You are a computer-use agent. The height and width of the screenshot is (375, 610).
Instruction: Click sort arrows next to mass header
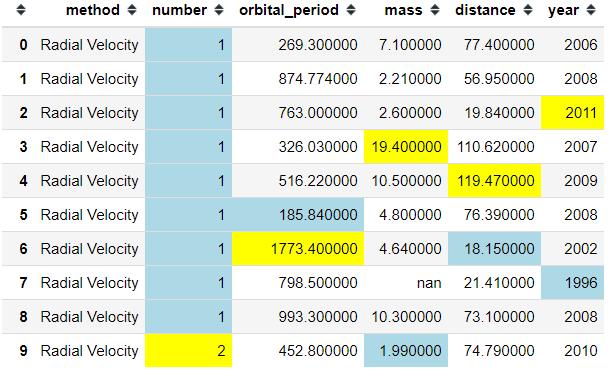(x=435, y=10)
